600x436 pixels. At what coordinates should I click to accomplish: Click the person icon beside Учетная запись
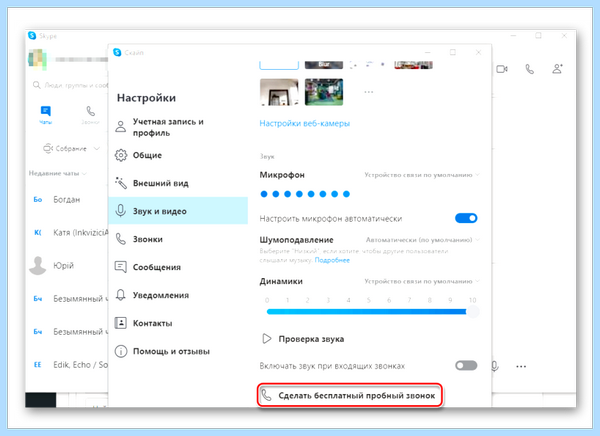point(121,126)
